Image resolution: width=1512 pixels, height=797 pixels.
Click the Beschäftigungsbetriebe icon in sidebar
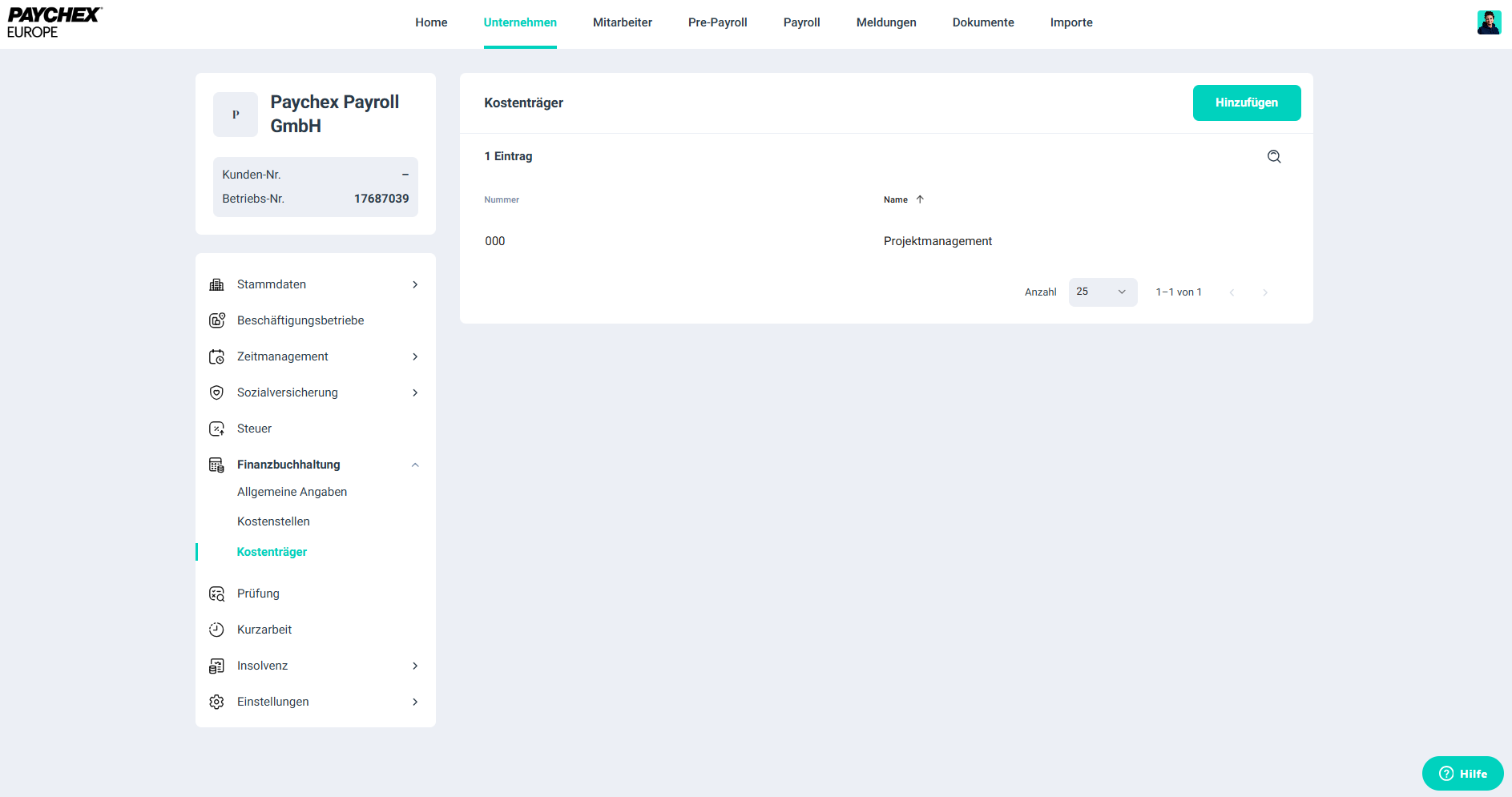click(x=216, y=320)
